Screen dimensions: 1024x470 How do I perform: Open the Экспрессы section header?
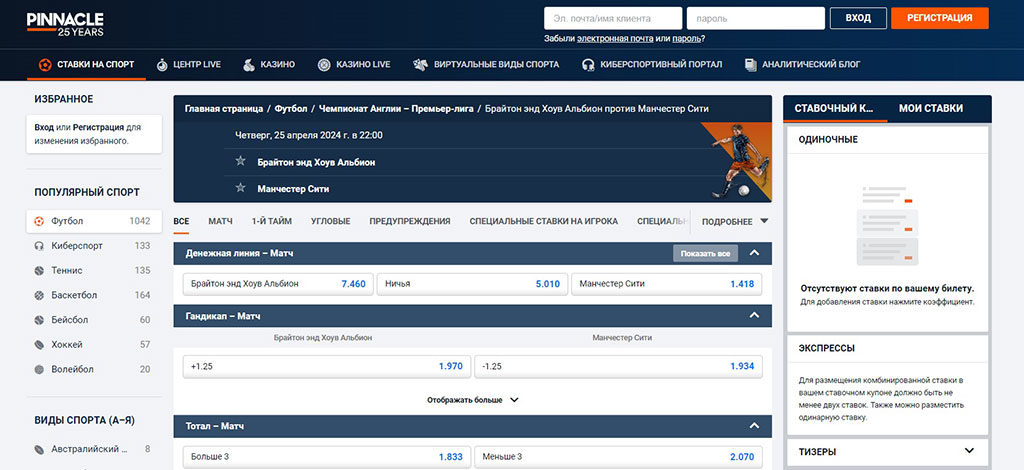coord(888,349)
